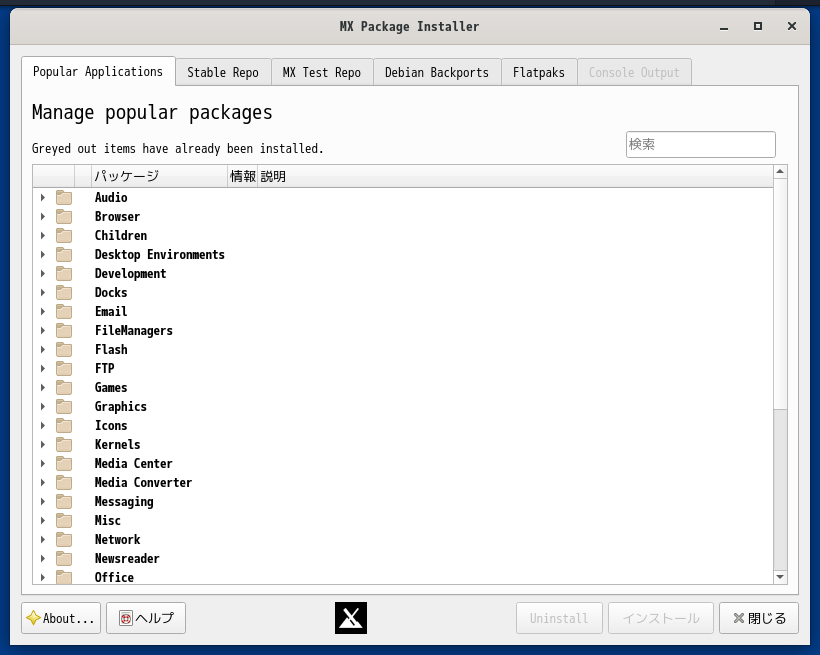Select the Graphics category label

pyautogui.click(x=120, y=406)
